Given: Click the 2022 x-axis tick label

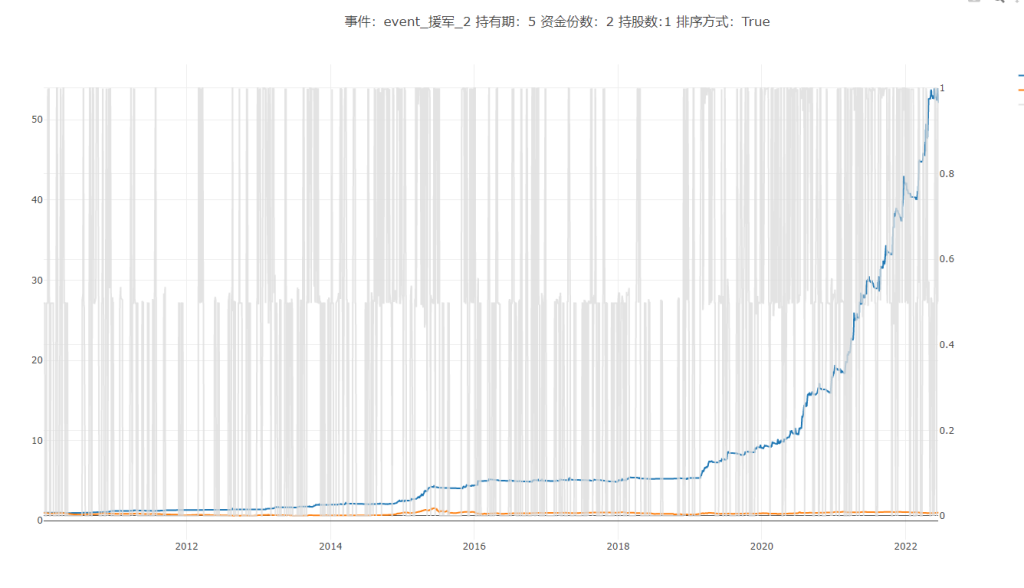Looking at the screenshot, I should point(905,546).
